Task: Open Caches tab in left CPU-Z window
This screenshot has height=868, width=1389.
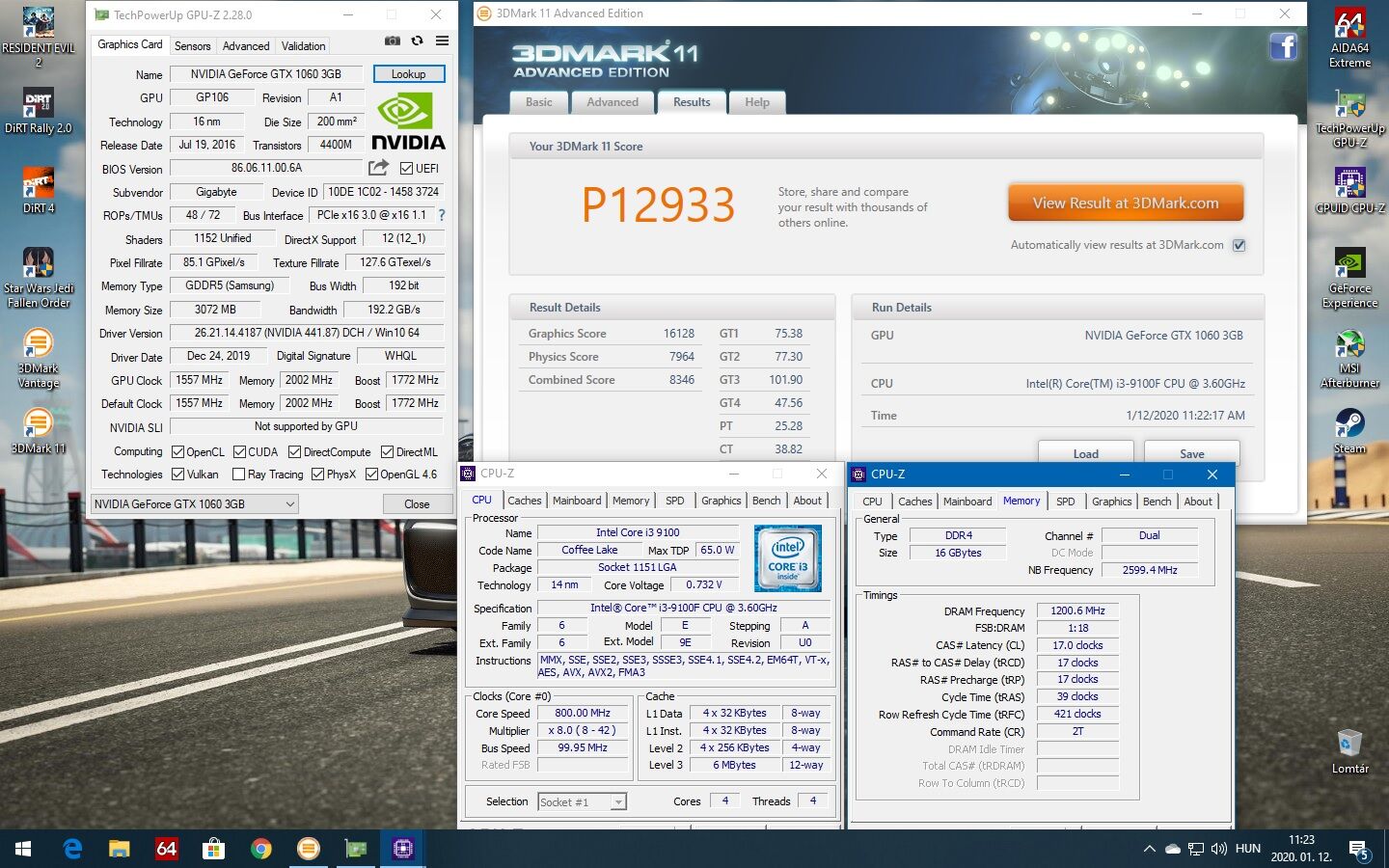Action: (525, 501)
